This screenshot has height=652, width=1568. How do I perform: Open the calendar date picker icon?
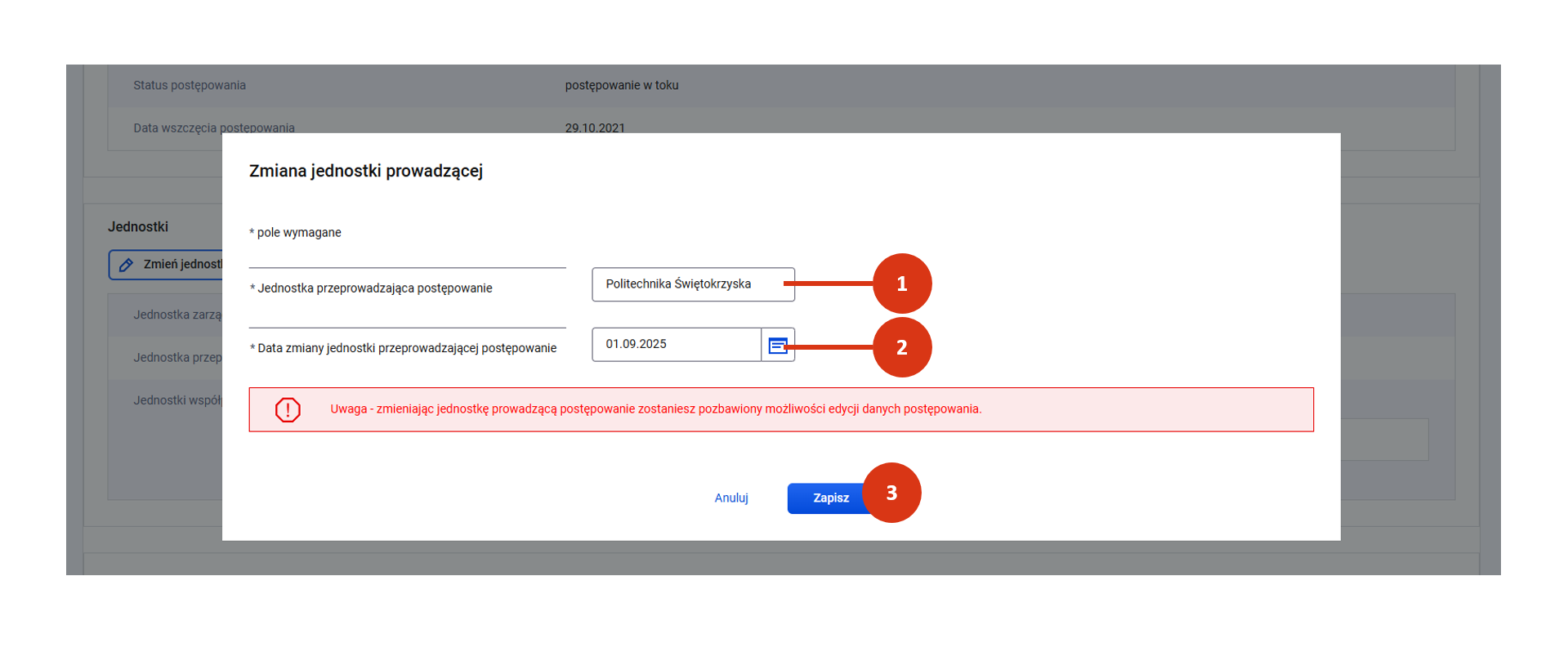pos(777,345)
